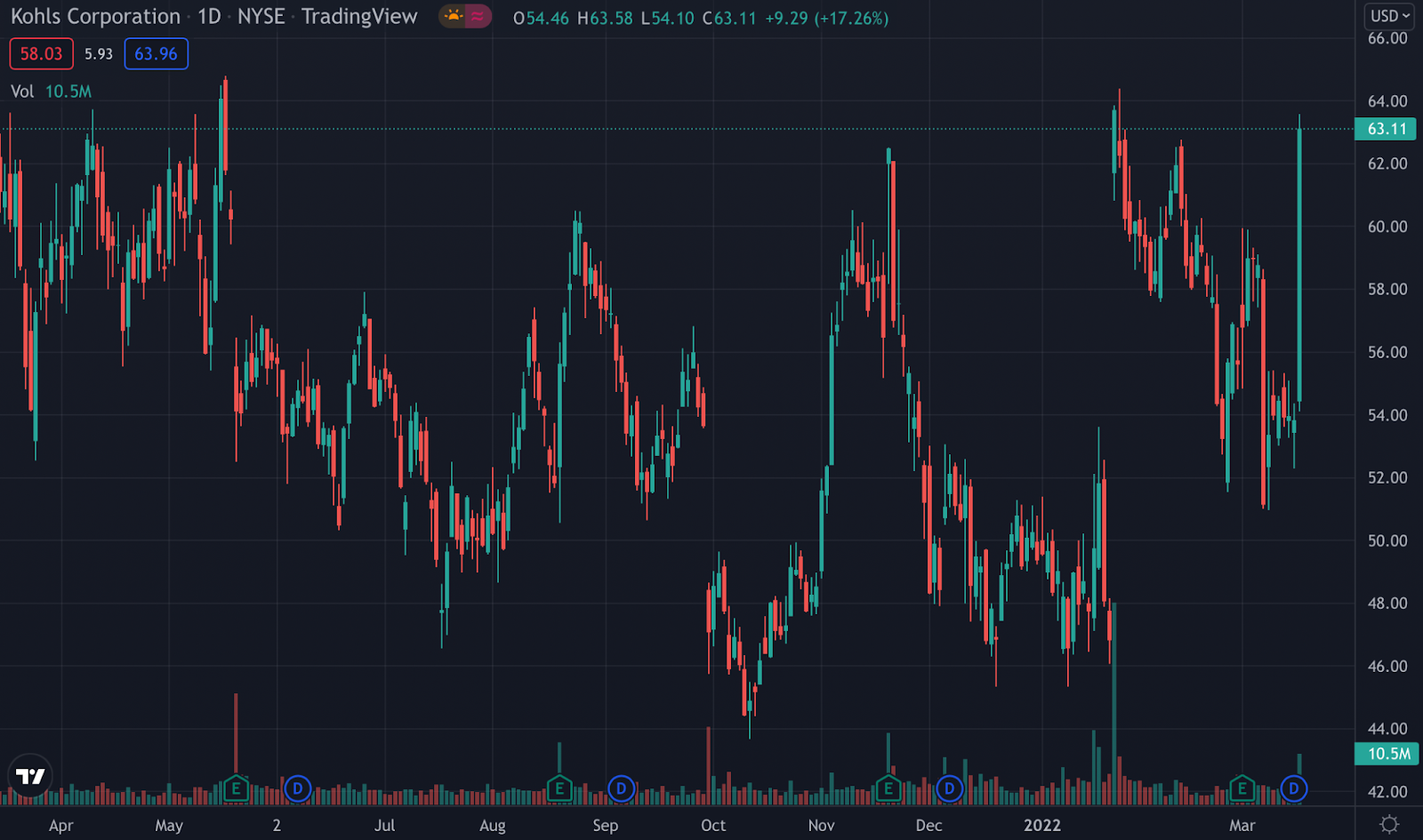Click the 60.00 price scale label

pos(1387,227)
